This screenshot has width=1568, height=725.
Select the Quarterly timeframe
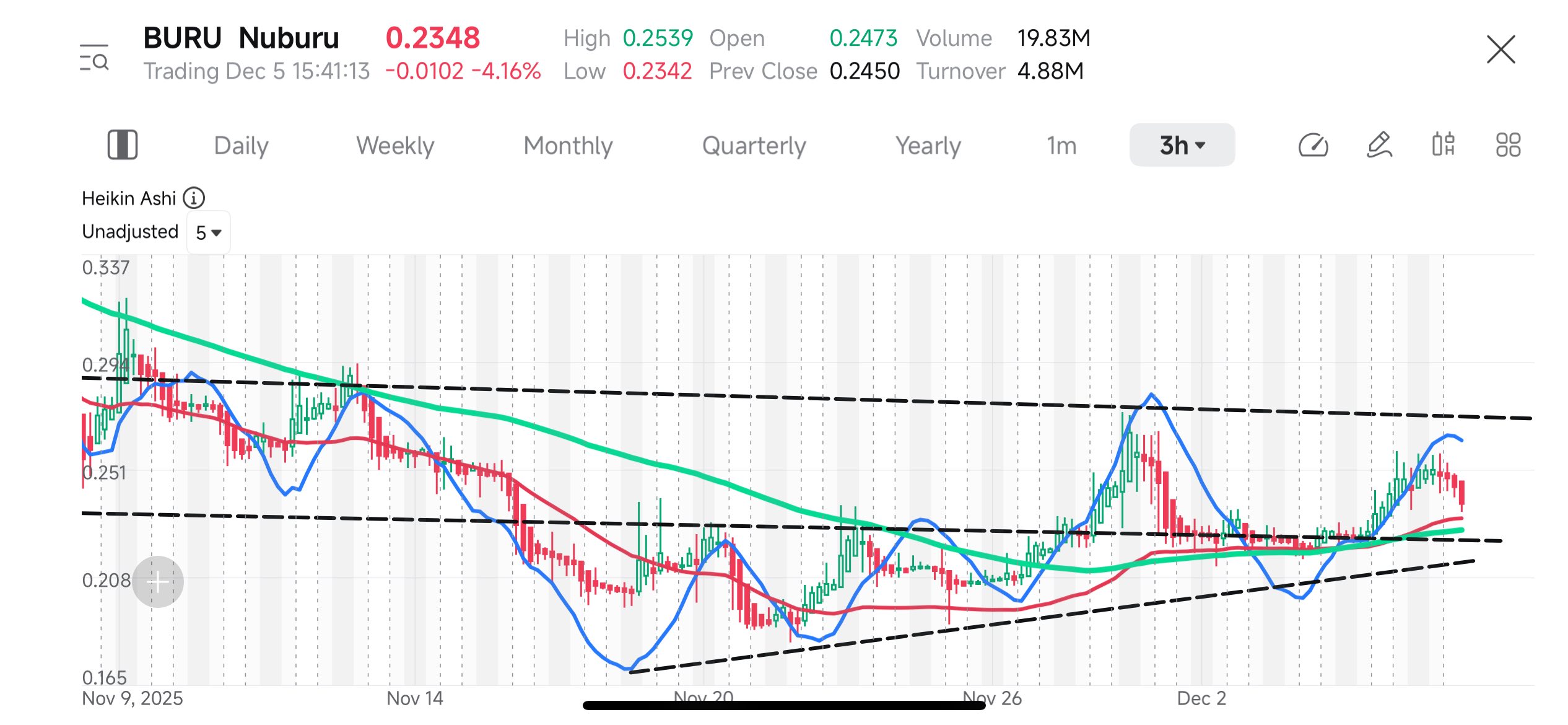[x=754, y=146]
